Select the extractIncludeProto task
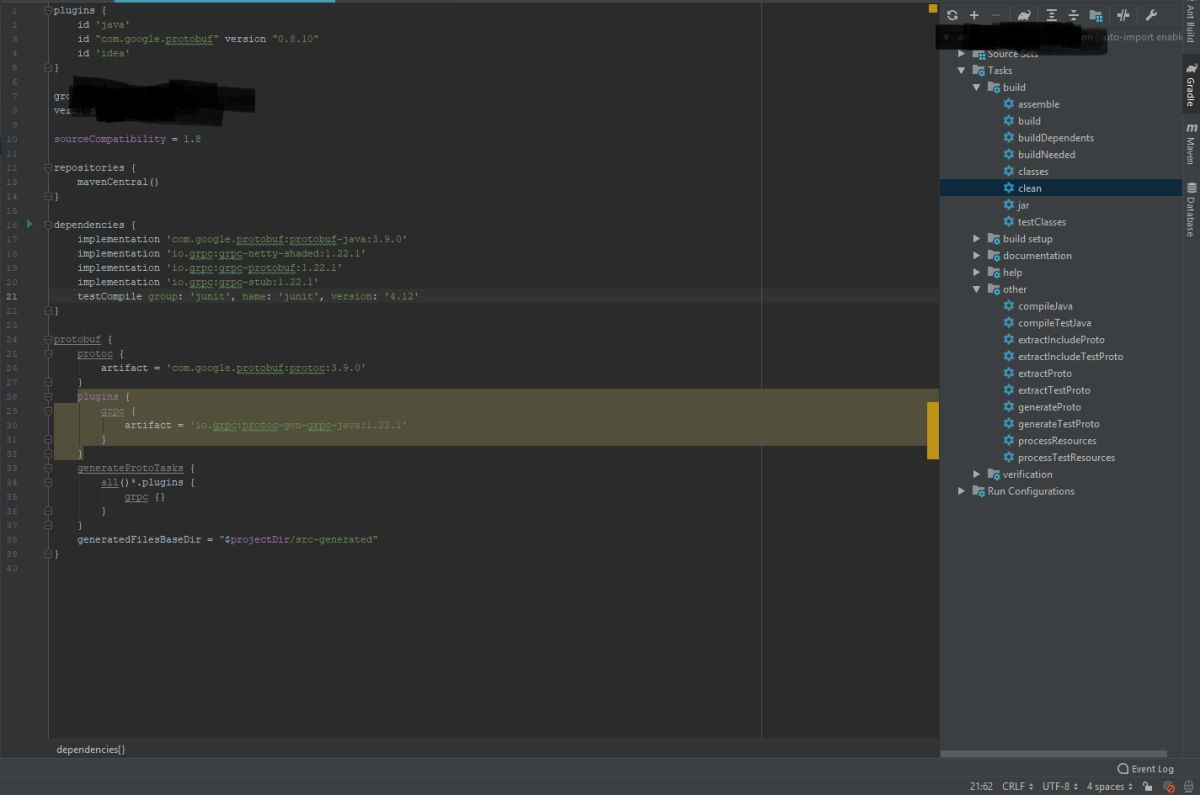This screenshot has height=795, width=1200. pos(1054,340)
